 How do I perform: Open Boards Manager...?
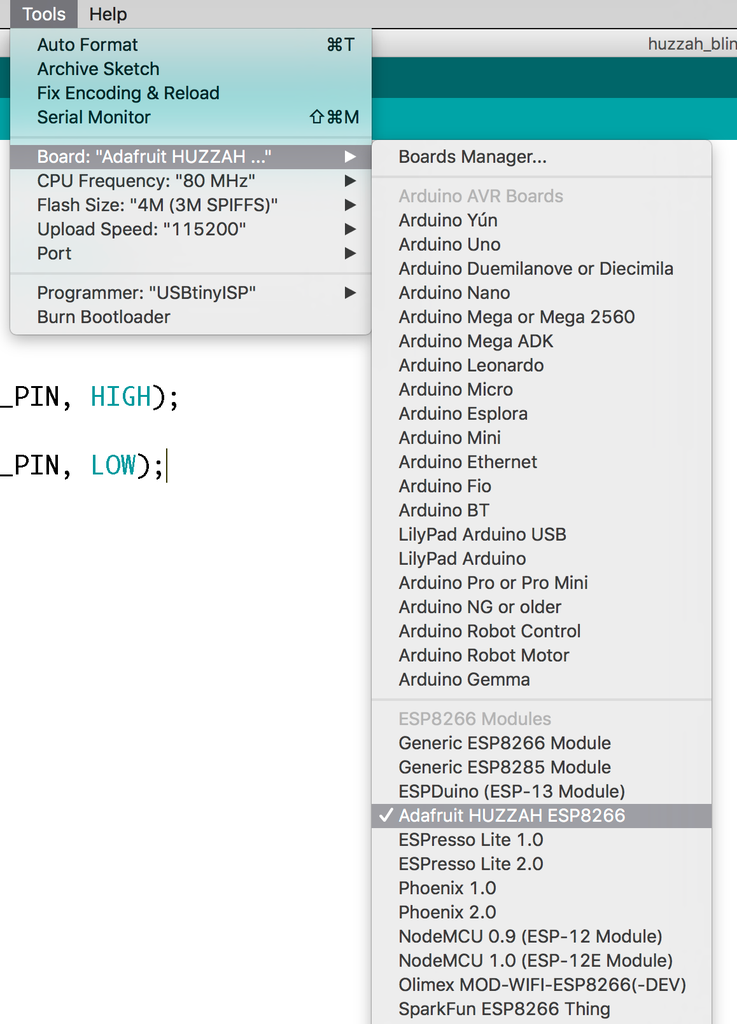point(472,157)
